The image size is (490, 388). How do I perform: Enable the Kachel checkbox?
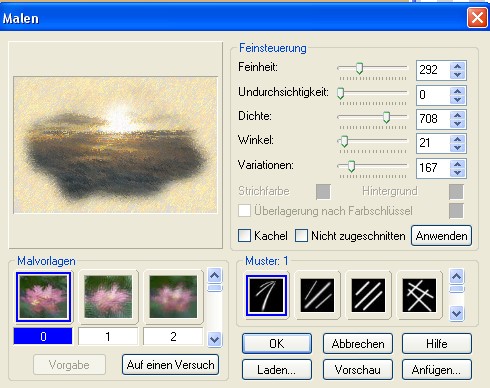click(244, 236)
